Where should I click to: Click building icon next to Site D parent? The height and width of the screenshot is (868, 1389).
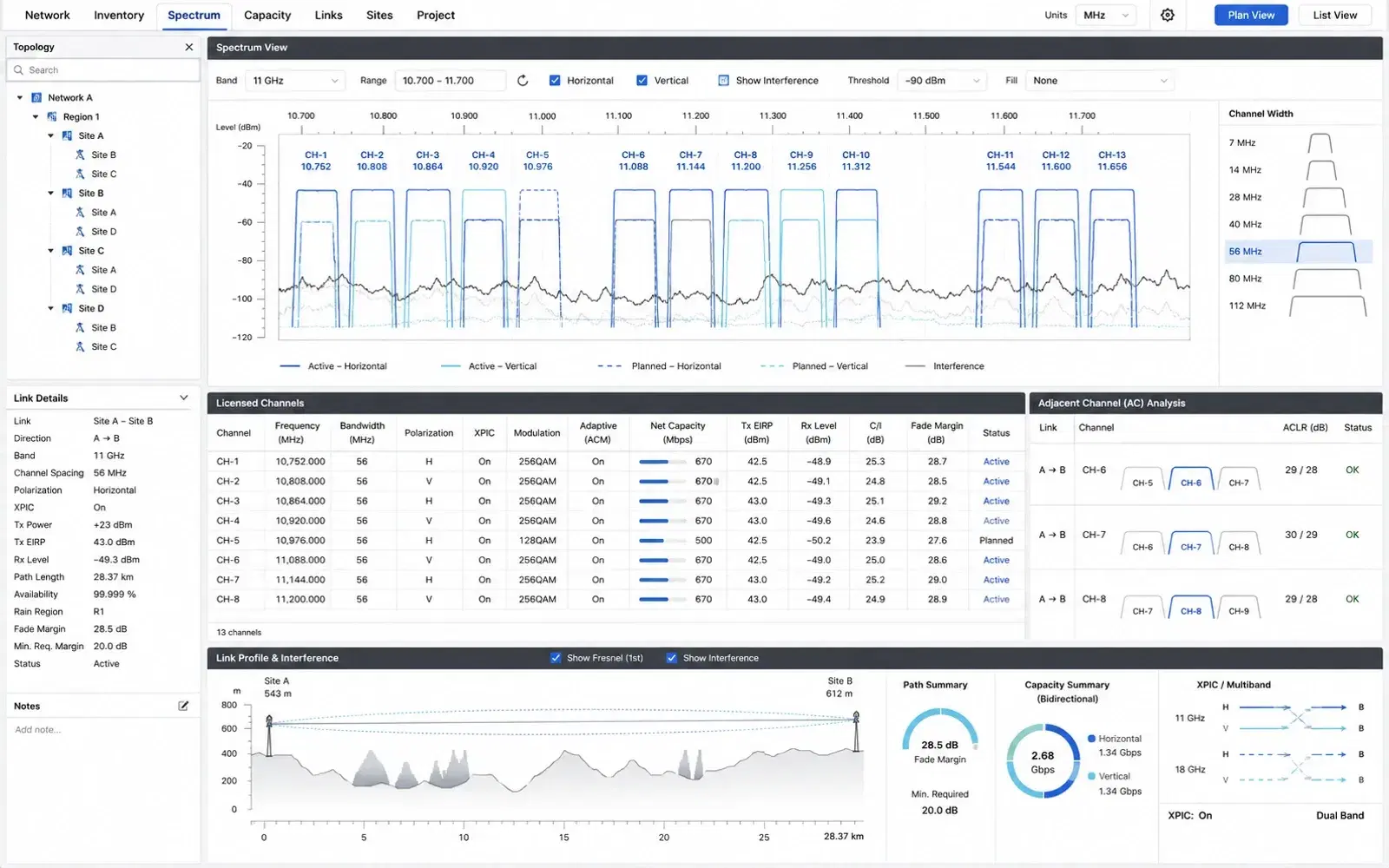(x=67, y=309)
